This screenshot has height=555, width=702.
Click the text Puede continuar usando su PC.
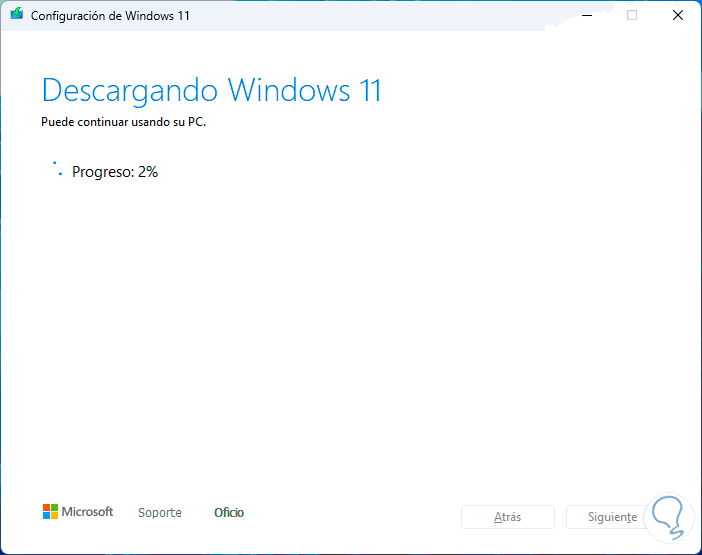(x=124, y=122)
